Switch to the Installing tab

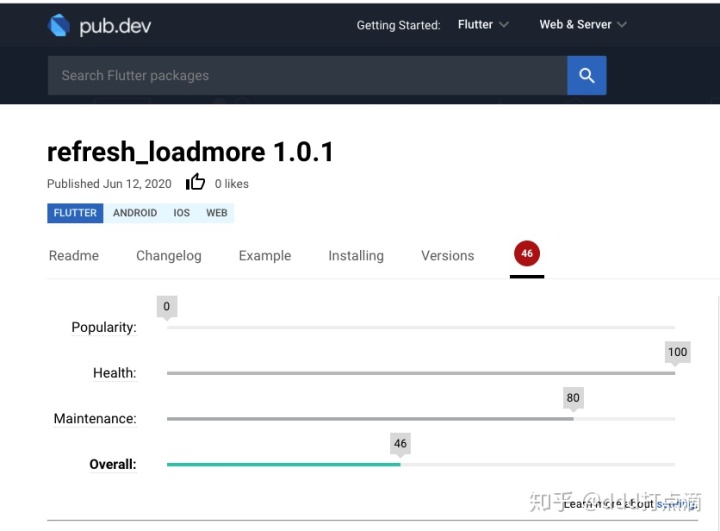pos(356,256)
